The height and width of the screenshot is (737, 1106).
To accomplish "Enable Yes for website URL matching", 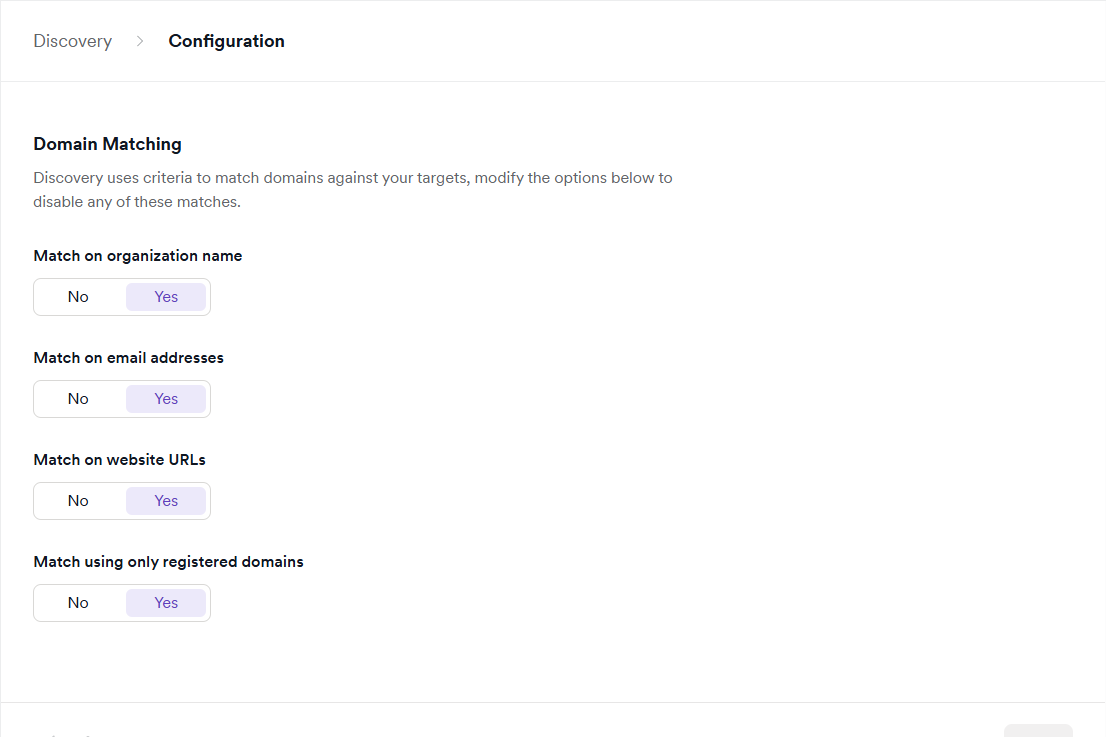I will pyautogui.click(x=166, y=501).
